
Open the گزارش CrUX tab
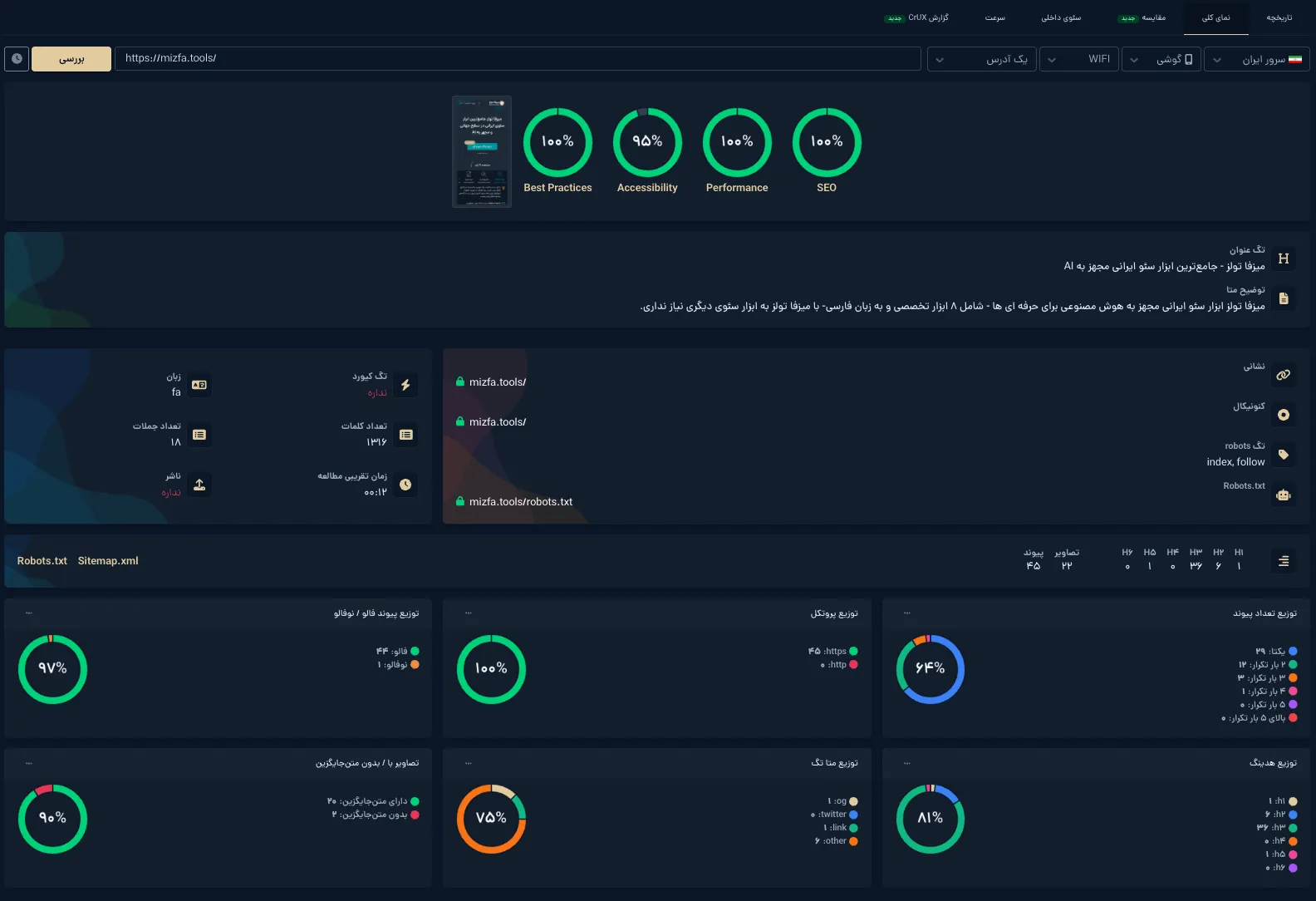pos(917,17)
